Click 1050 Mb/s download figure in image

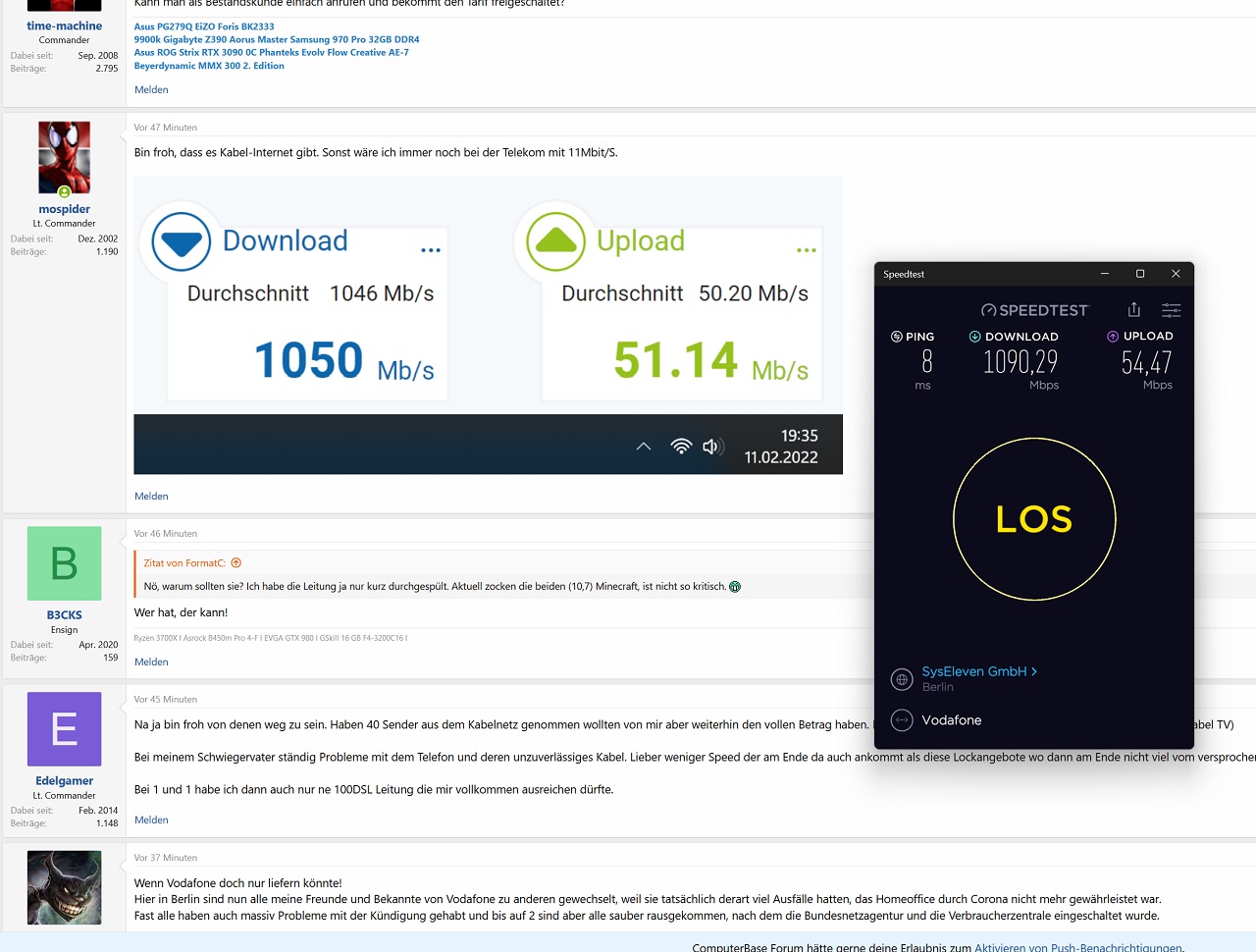[x=344, y=360]
